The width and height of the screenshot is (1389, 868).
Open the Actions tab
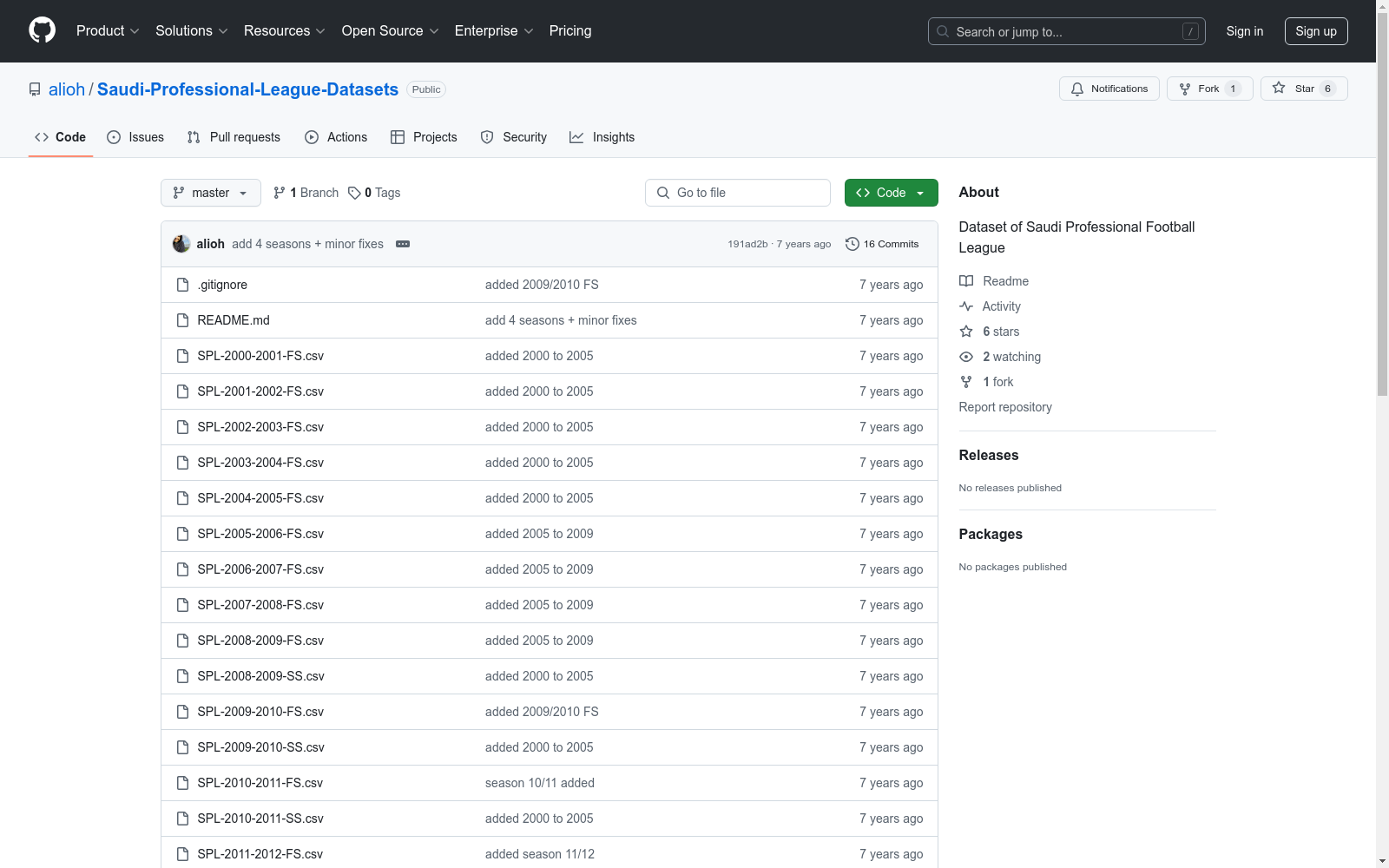coord(336,137)
